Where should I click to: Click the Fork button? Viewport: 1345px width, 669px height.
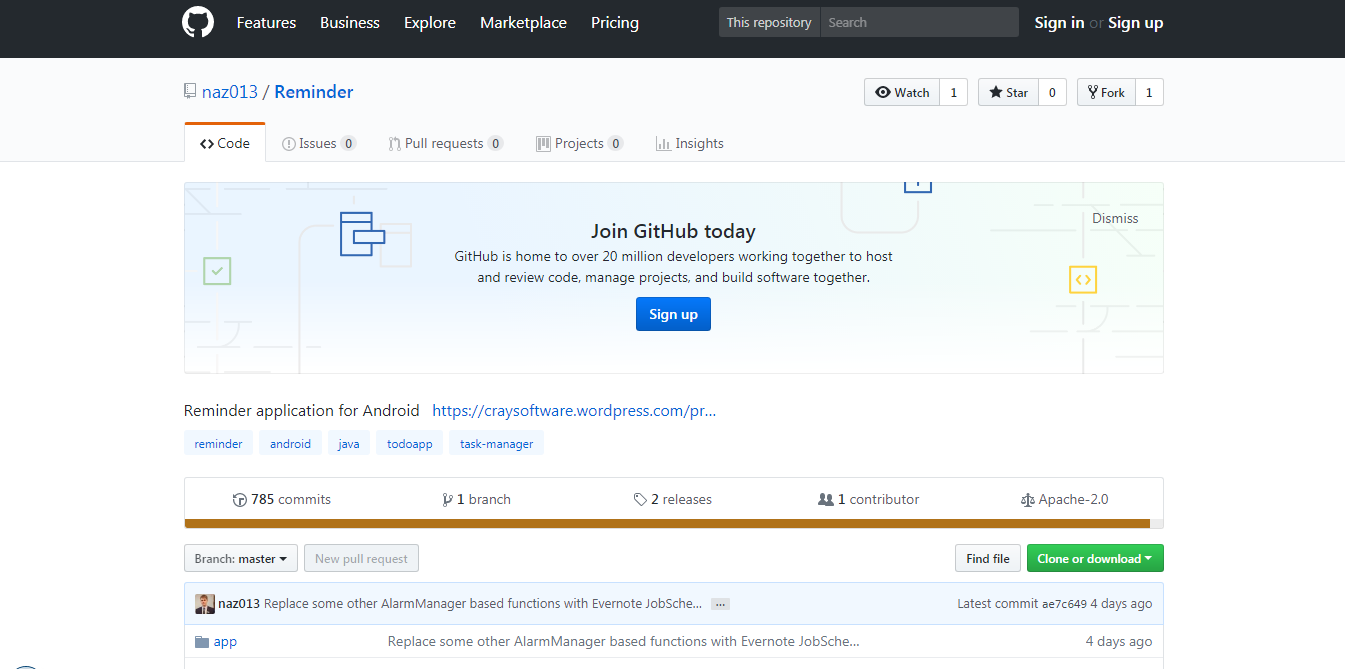[x=1106, y=92]
